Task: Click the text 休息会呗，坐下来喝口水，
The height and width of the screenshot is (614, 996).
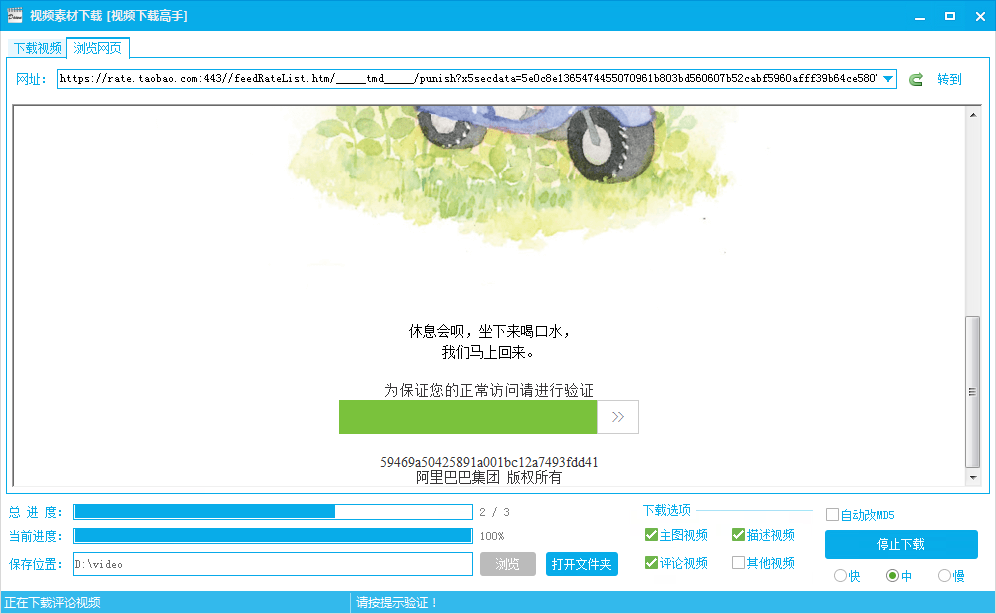Action: tap(489, 331)
